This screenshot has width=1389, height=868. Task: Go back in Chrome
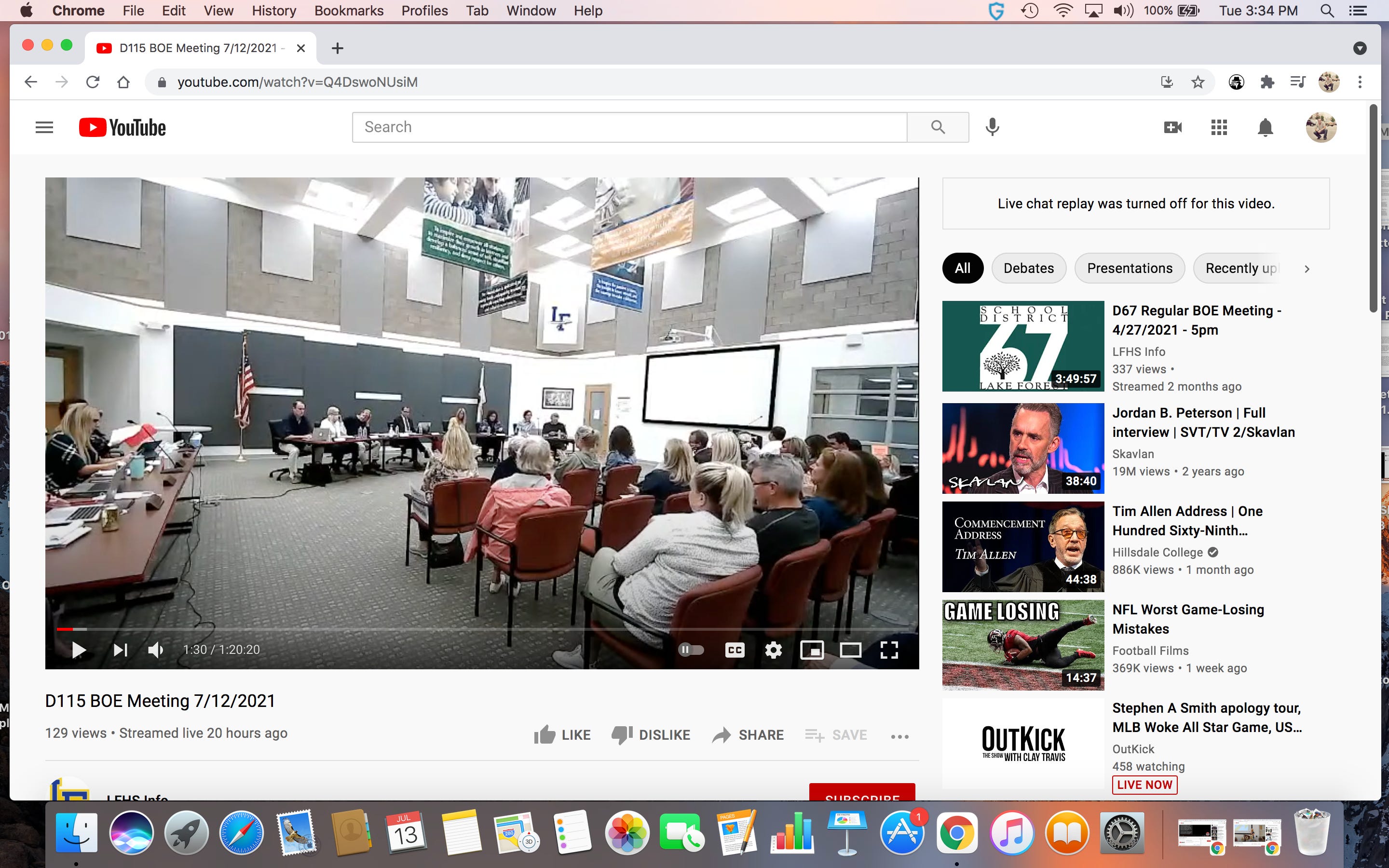coord(31,82)
